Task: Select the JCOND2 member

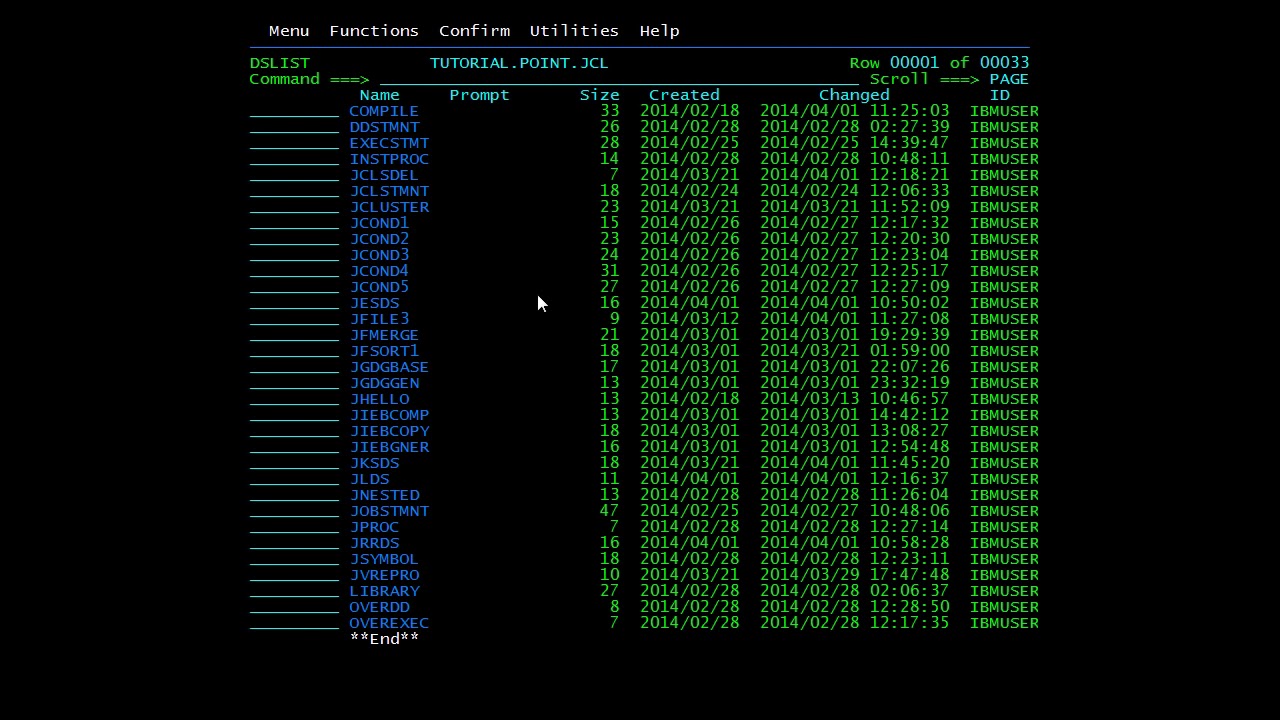Action: [x=379, y=239]
